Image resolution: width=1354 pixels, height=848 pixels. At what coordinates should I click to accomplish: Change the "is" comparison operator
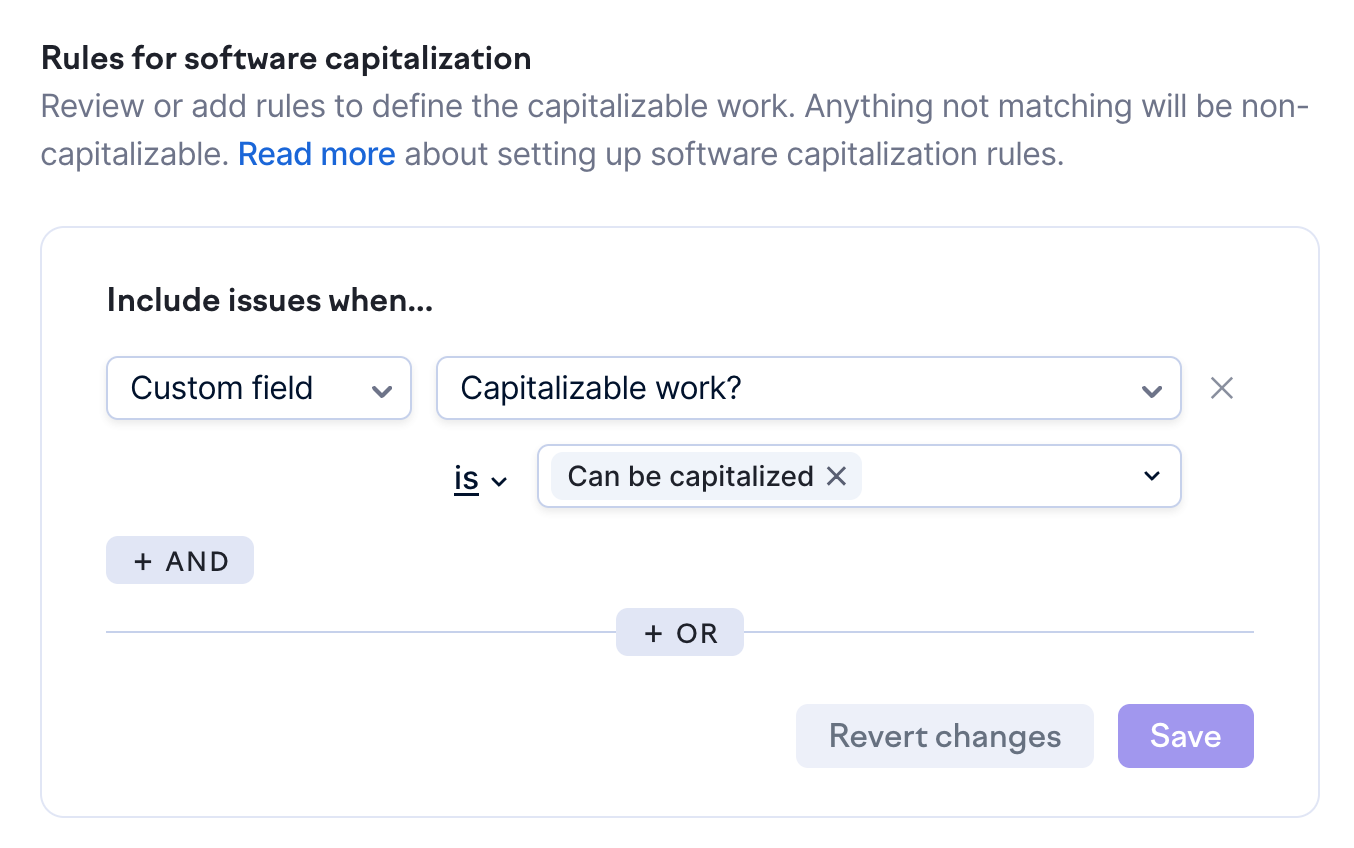pos(467,480)
